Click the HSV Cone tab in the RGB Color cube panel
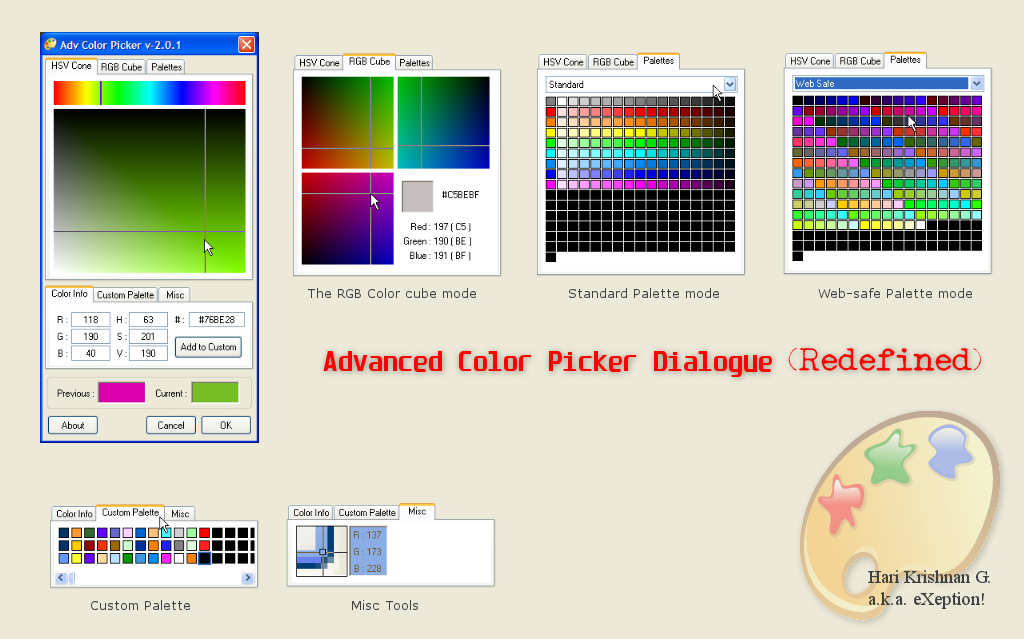This screenshot has width=1024, height=639. coord(319,63)
